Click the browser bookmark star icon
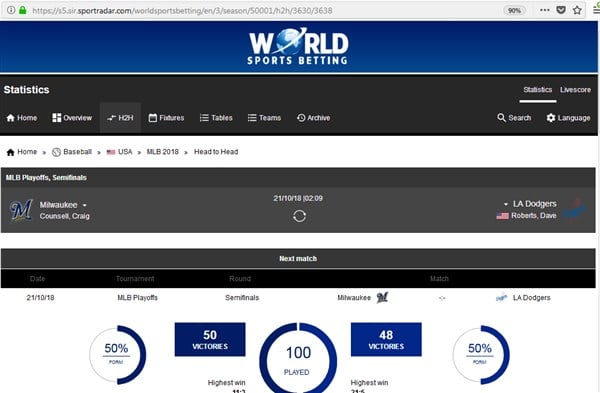 point(577,10)
